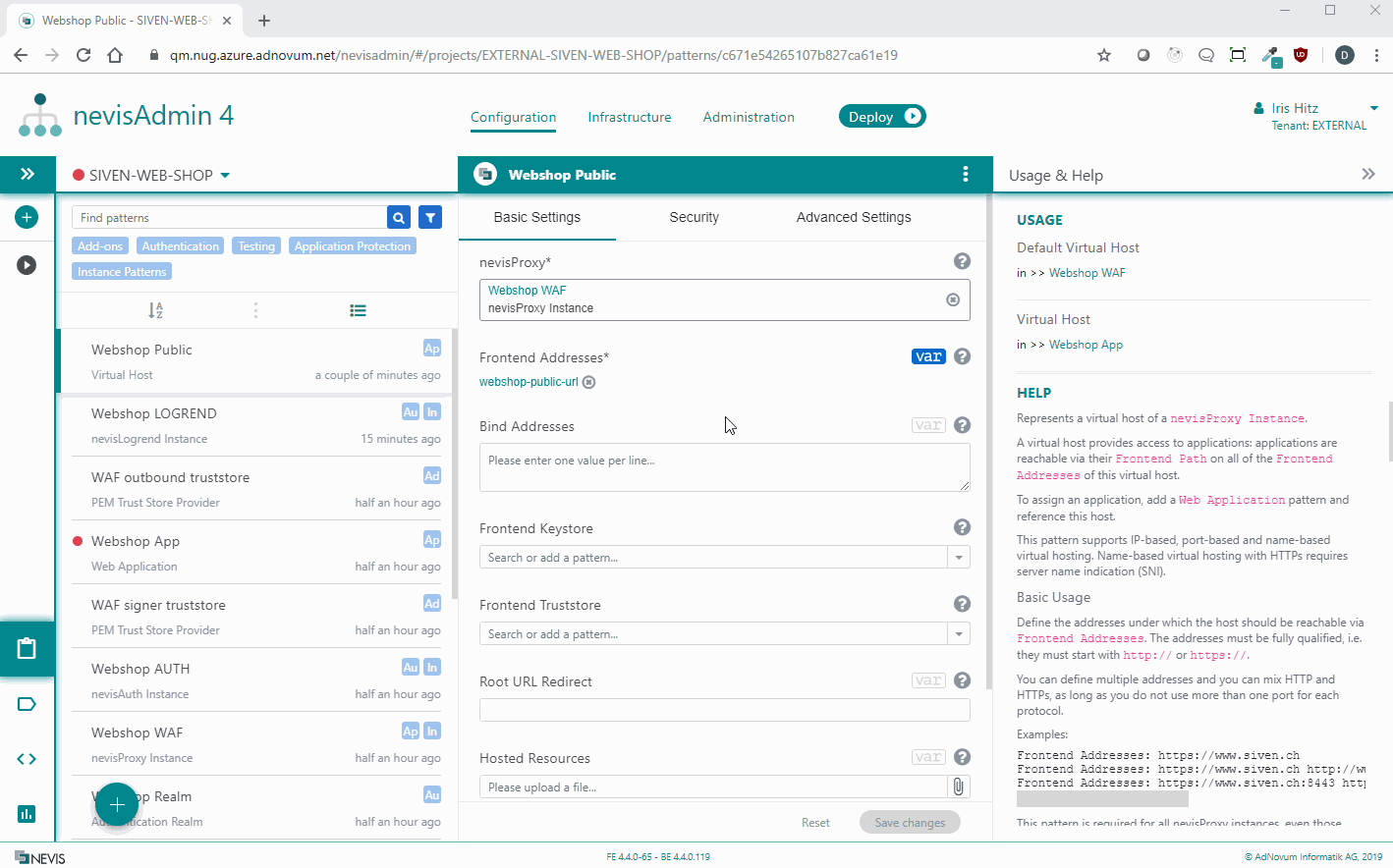The height and width of the screenshot is (868, 1393).
Task: Open the Webshop App link under Virtual Host
Action: (1086, 345)
